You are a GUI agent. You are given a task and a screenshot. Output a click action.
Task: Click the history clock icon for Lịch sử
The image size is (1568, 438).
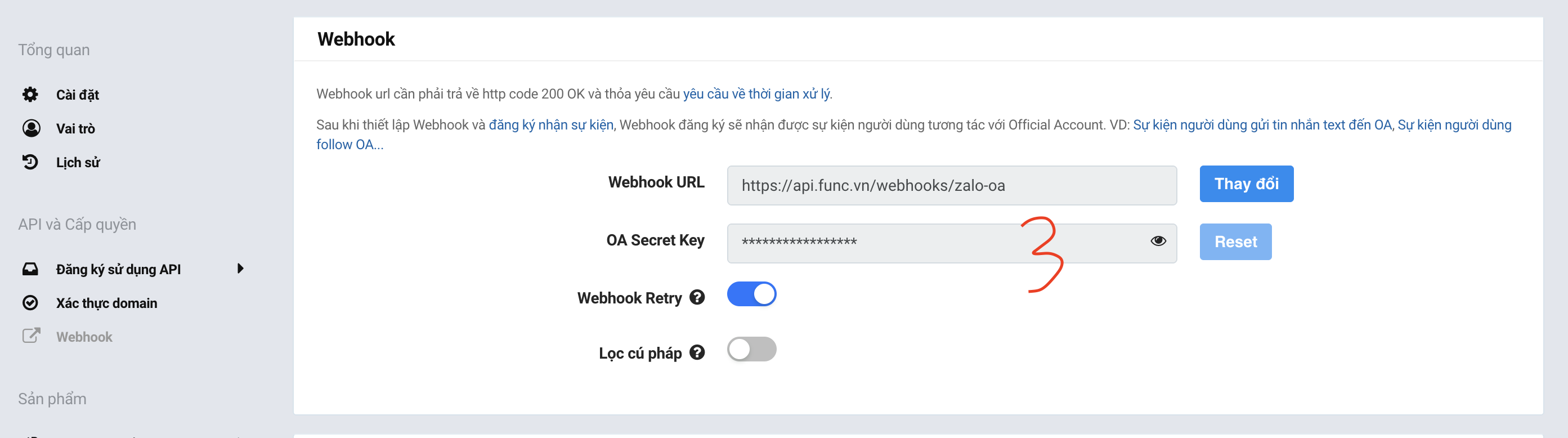(30, 162)
